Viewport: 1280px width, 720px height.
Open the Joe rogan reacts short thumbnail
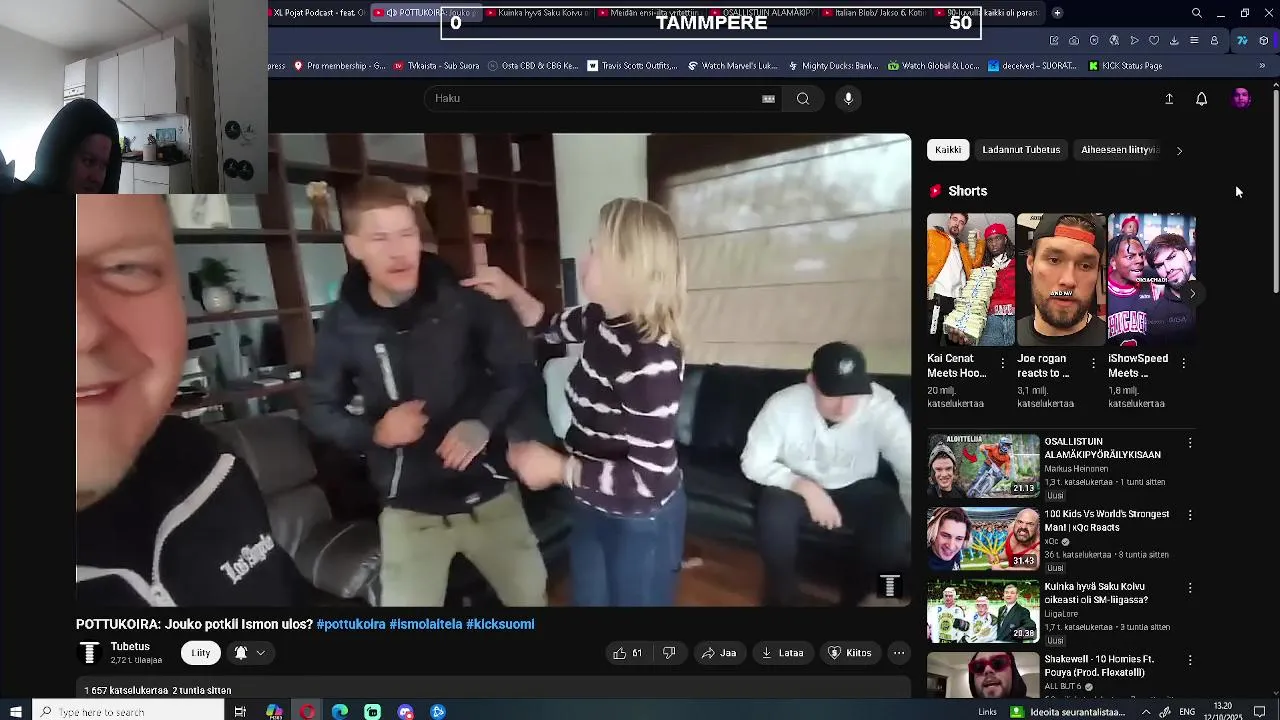click(x=1061, y=279)
